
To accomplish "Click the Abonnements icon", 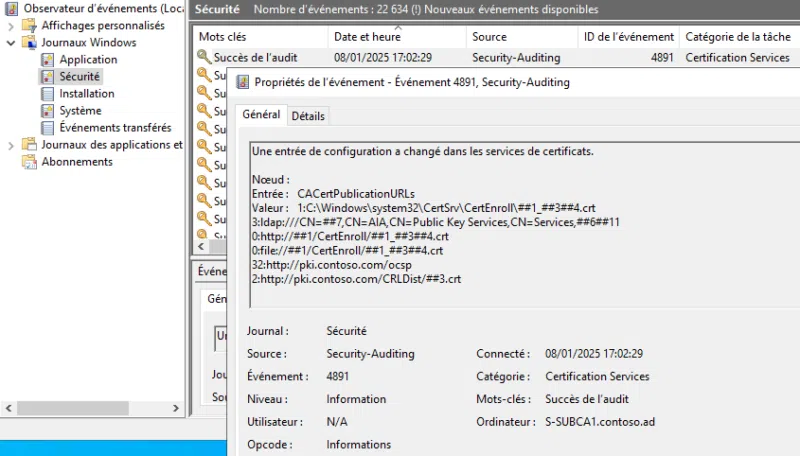I will point(29,162).
